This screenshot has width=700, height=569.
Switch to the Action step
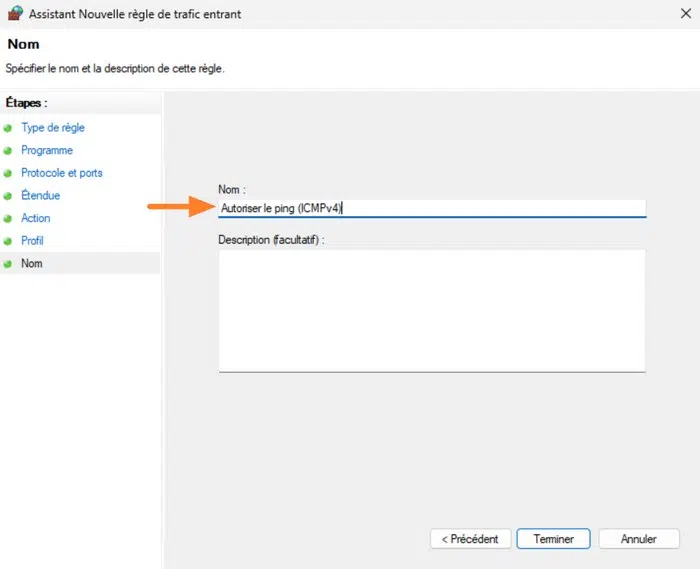[x=36, y=218]
